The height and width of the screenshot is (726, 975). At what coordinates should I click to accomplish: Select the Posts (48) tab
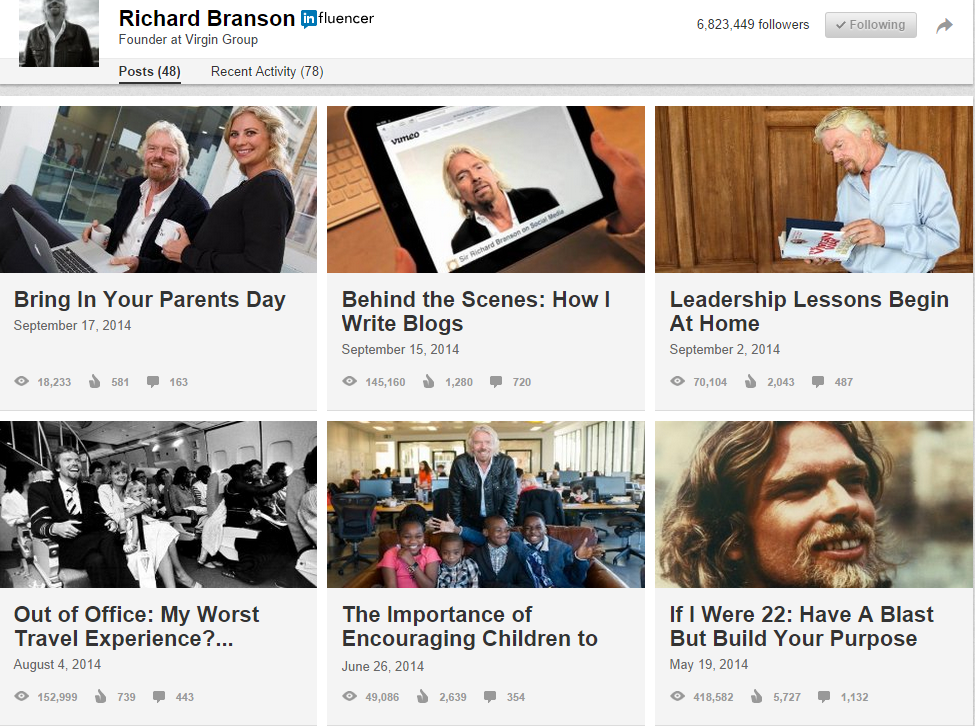tap(149, 71)
